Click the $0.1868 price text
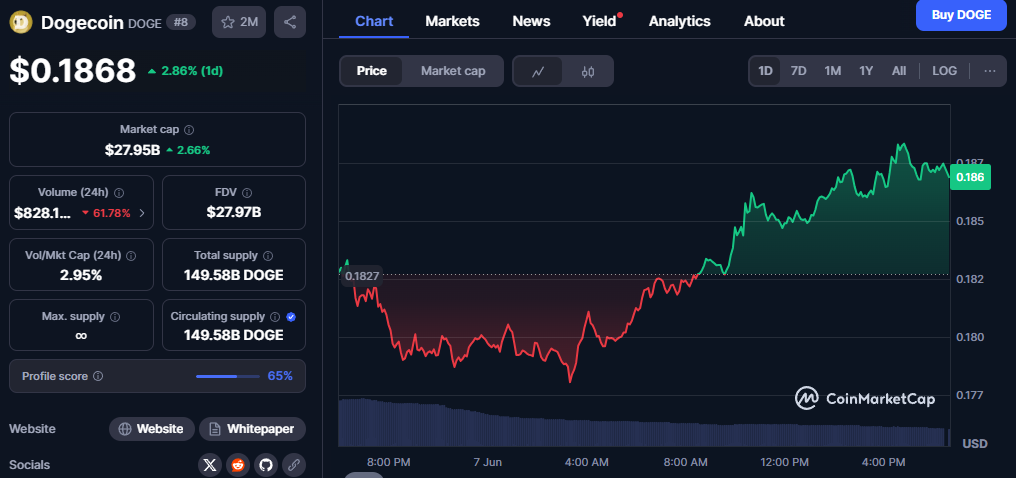The image size is (1016, 478). [x=73, y=71]
